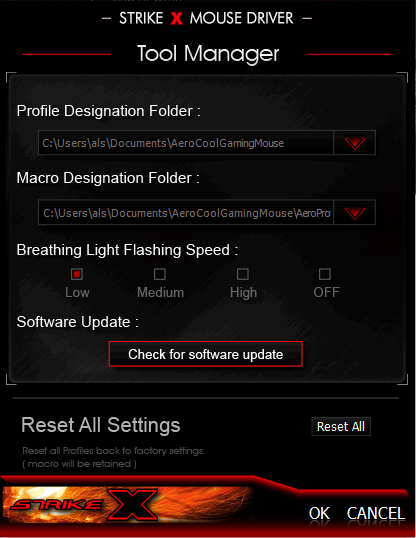Expand the Macro Designation Folder red arrow dropdown
Screen dimensions: 416x538
coord(355,213)
